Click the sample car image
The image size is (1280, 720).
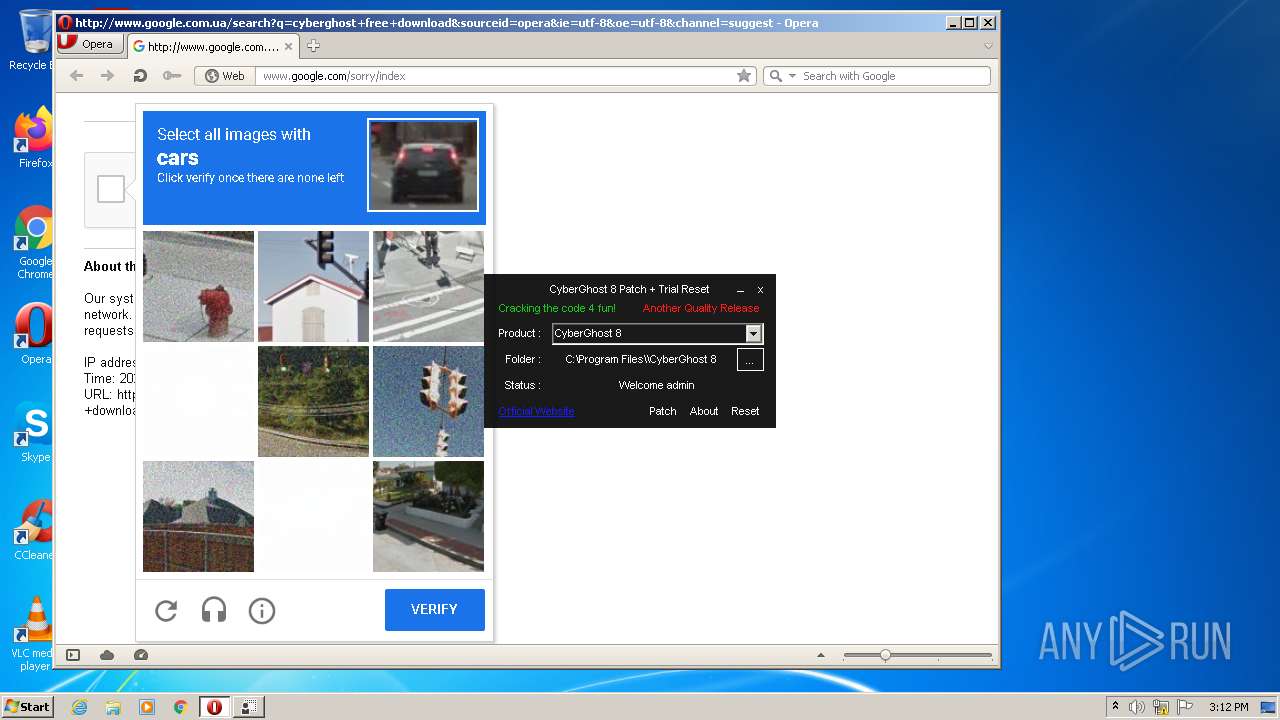click(423, 165)
